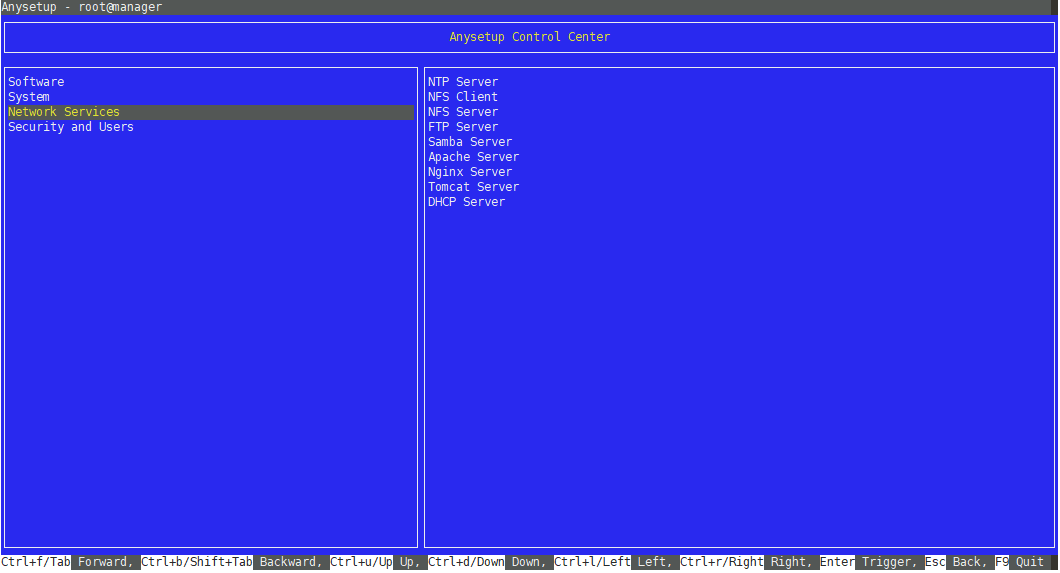1060x573 pixels.
Task: Select Software in the left category list
Action: point(36,82)
